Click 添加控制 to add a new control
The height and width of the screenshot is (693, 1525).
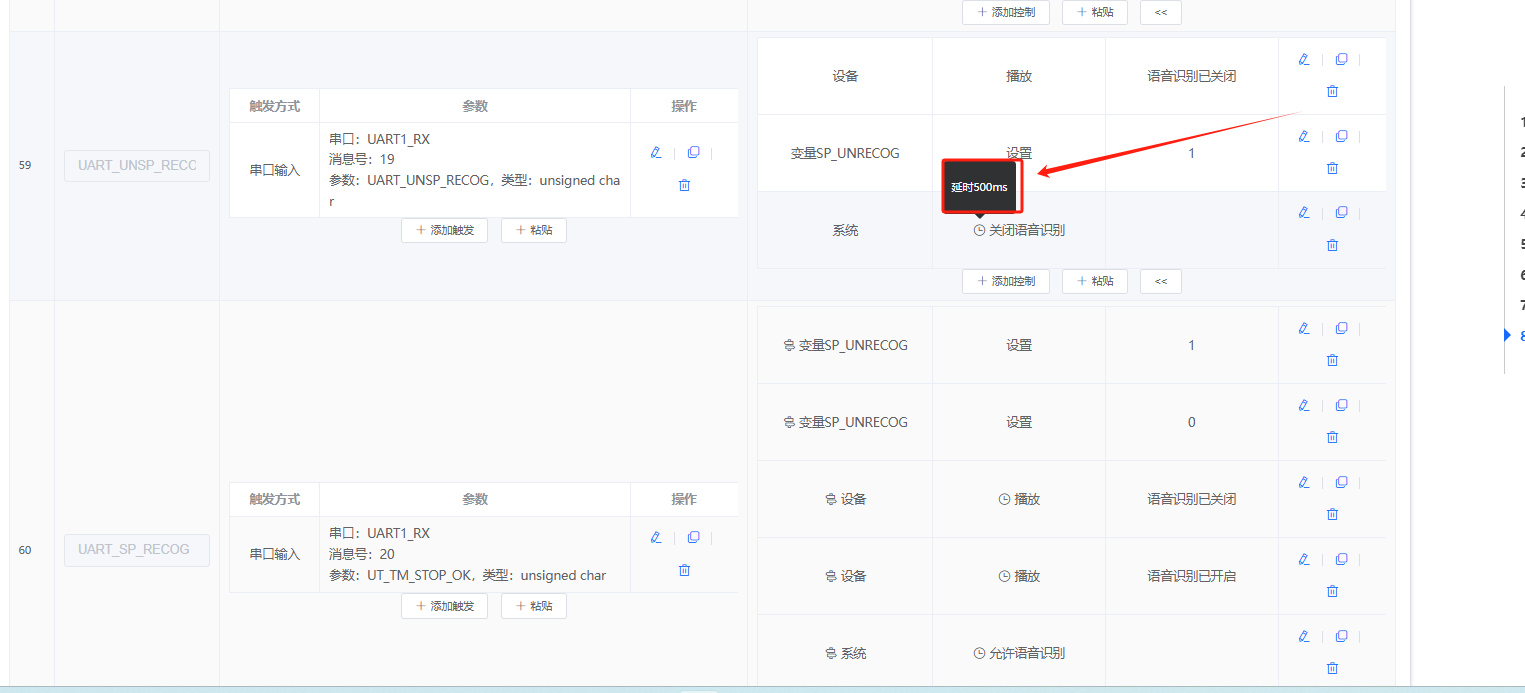pyautogui.click(x=1005, y=281)
